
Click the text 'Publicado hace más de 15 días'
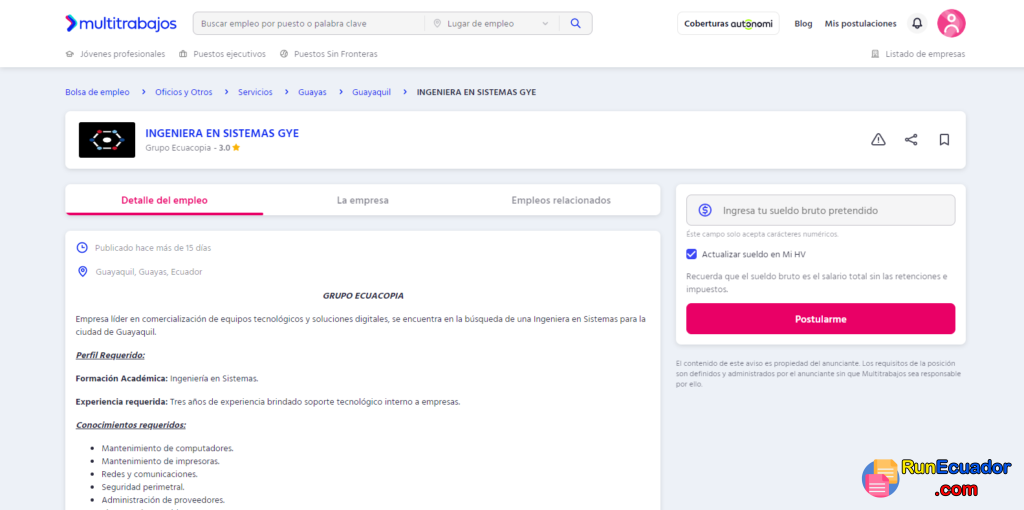[153, 248]
